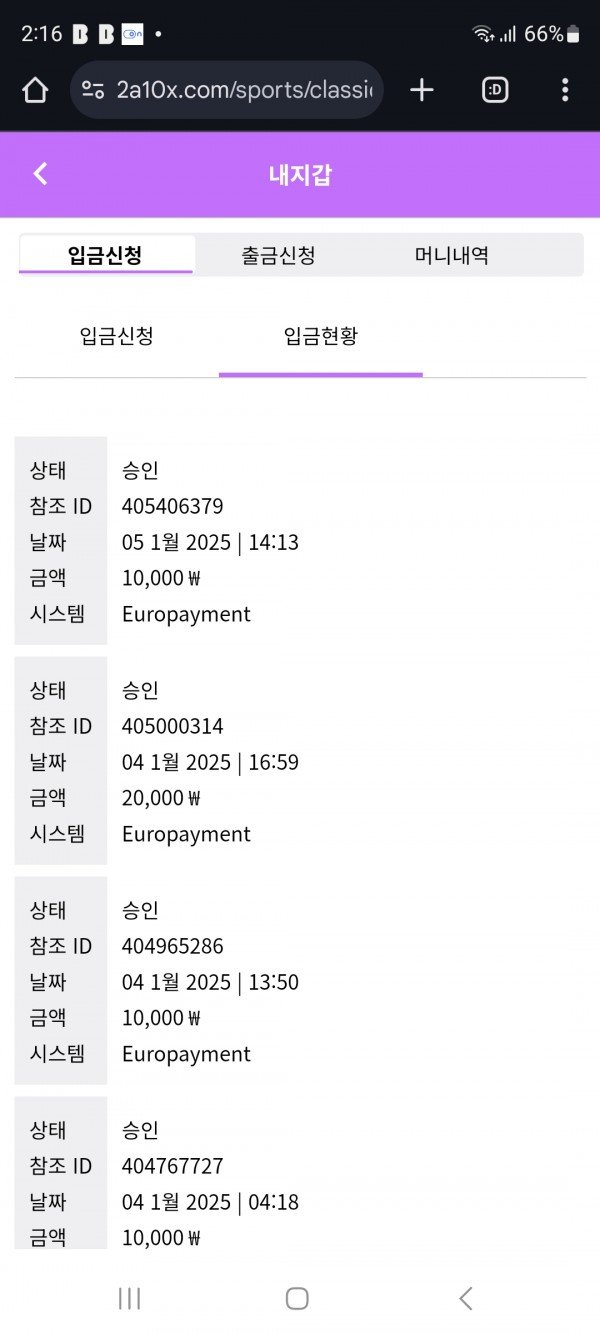Tap reference ID 405000314
This screenshot has width=600, height=1333.
pyautogui.click(x=173, y=726)
